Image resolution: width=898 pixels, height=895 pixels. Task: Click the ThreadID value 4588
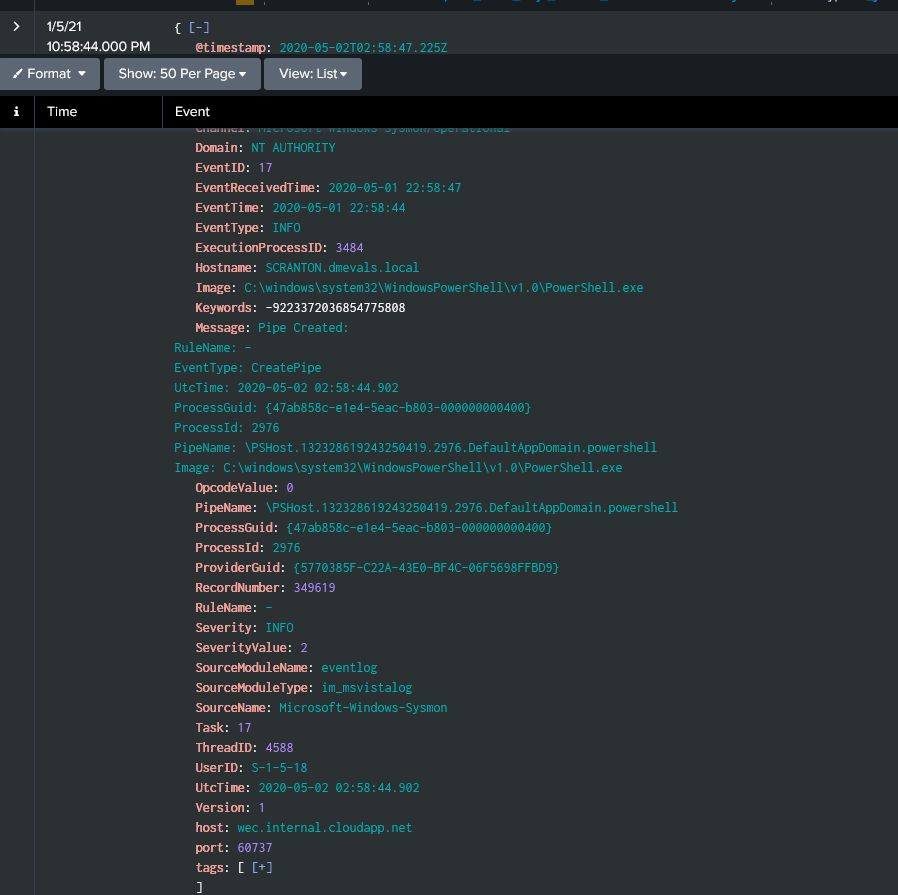click(x=279, y=748)
